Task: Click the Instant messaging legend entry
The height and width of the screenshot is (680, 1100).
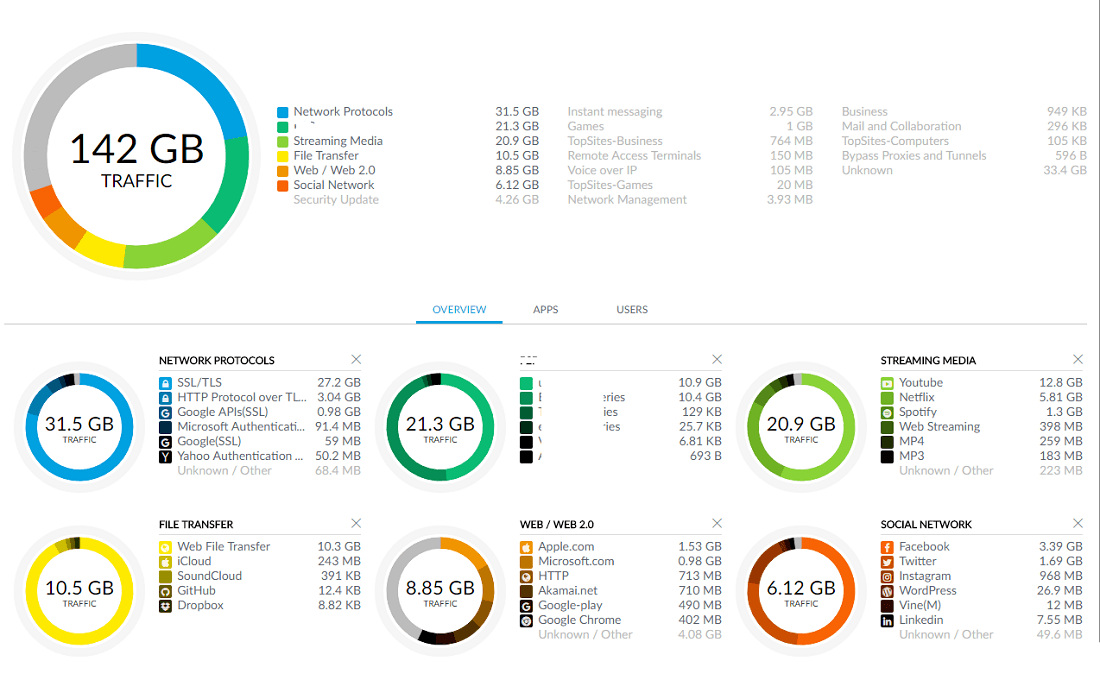Action: click(615, 112)
